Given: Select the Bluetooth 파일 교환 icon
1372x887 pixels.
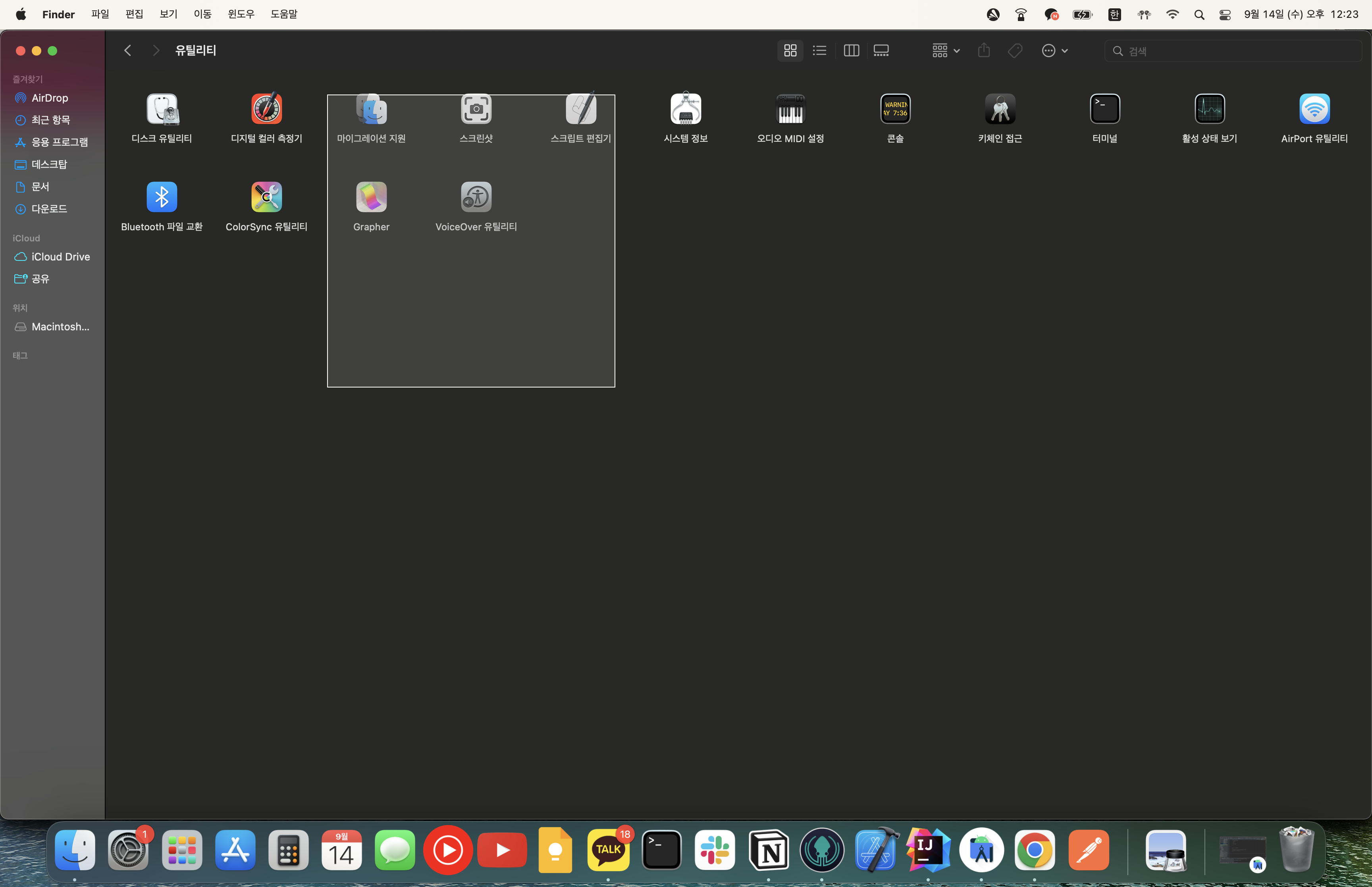Looking at the screenshot, I should (x=162, y=197).
